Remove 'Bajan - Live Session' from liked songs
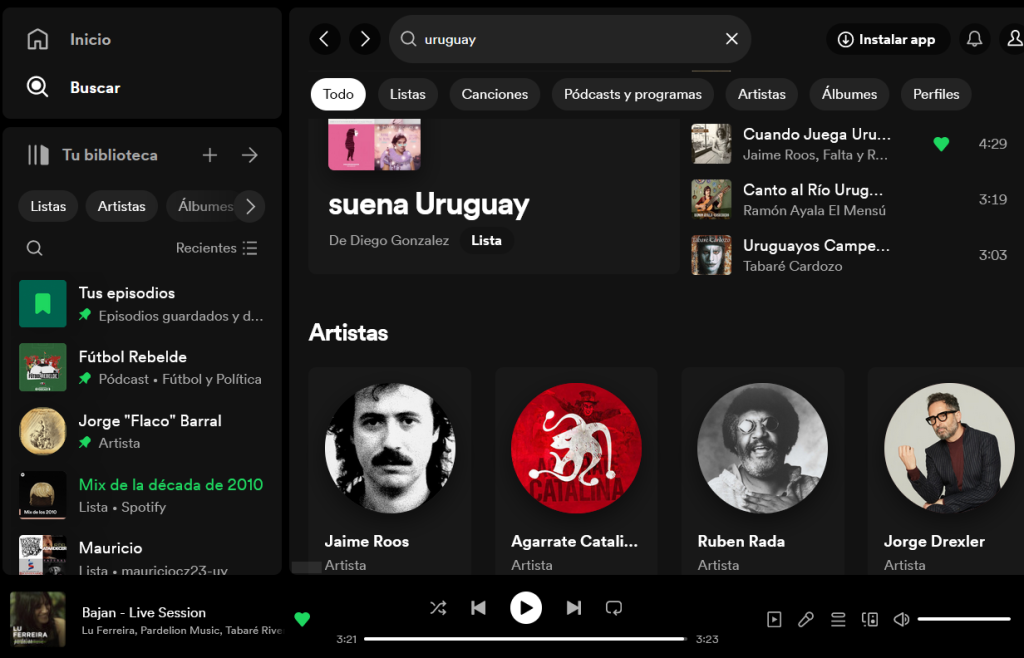1024x658 pixels. click(x=303, y=620)
